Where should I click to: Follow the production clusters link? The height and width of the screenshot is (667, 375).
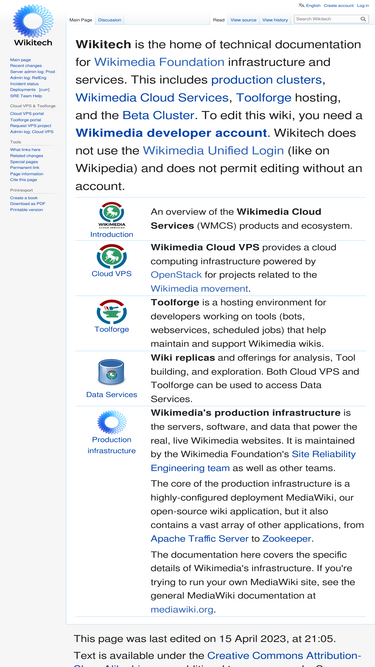click(x=266, y=80)
